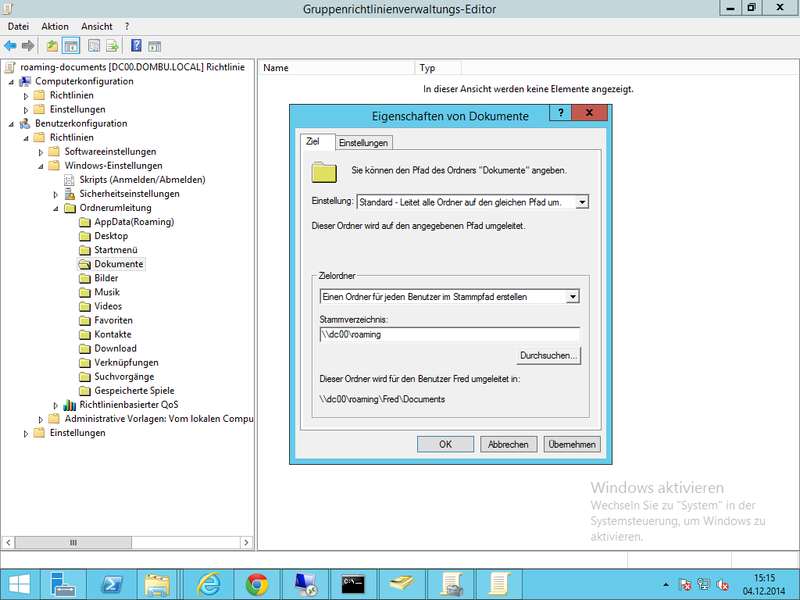The width and height of the screenshot is (800, 600).
Task: Click the Durchsuchen... button
Action: coord(548,355)
